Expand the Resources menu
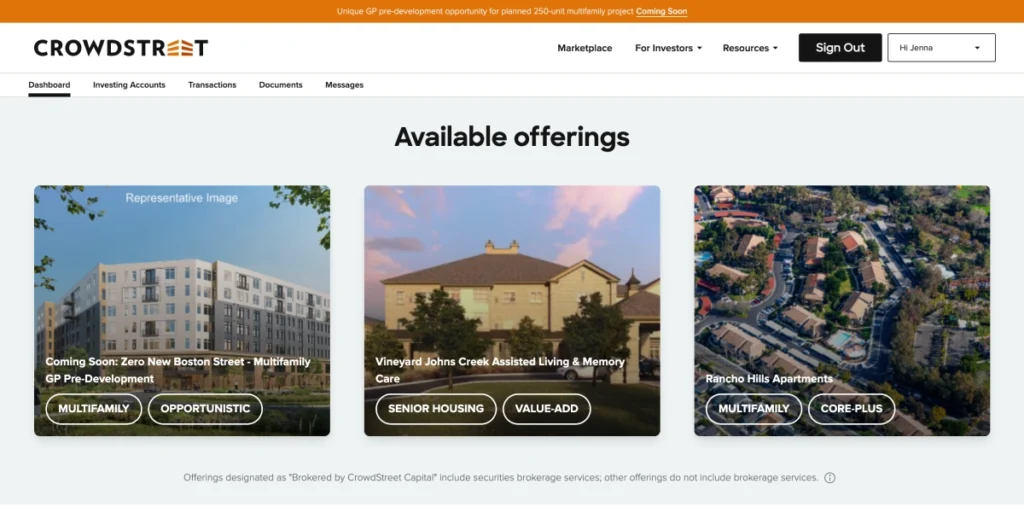The height and width of the screenshot is (507, 1024). [x=750, y=48]
